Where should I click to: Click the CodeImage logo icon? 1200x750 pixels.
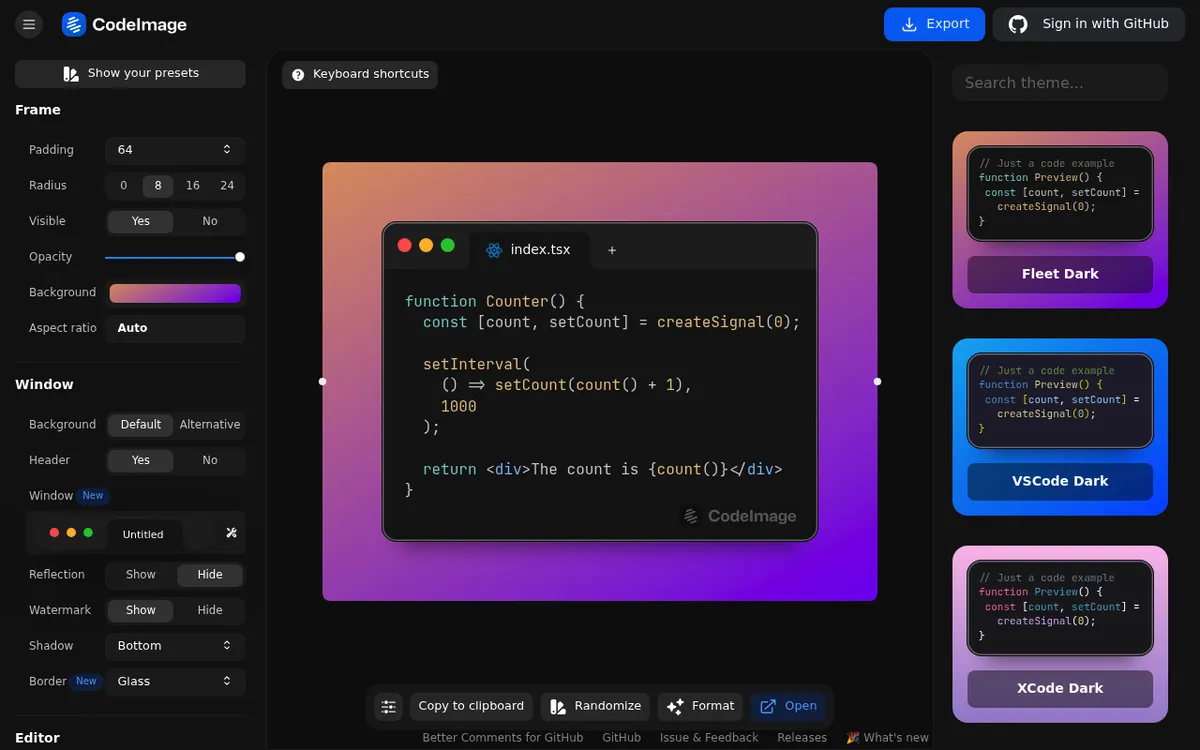[x=74, y=24]
